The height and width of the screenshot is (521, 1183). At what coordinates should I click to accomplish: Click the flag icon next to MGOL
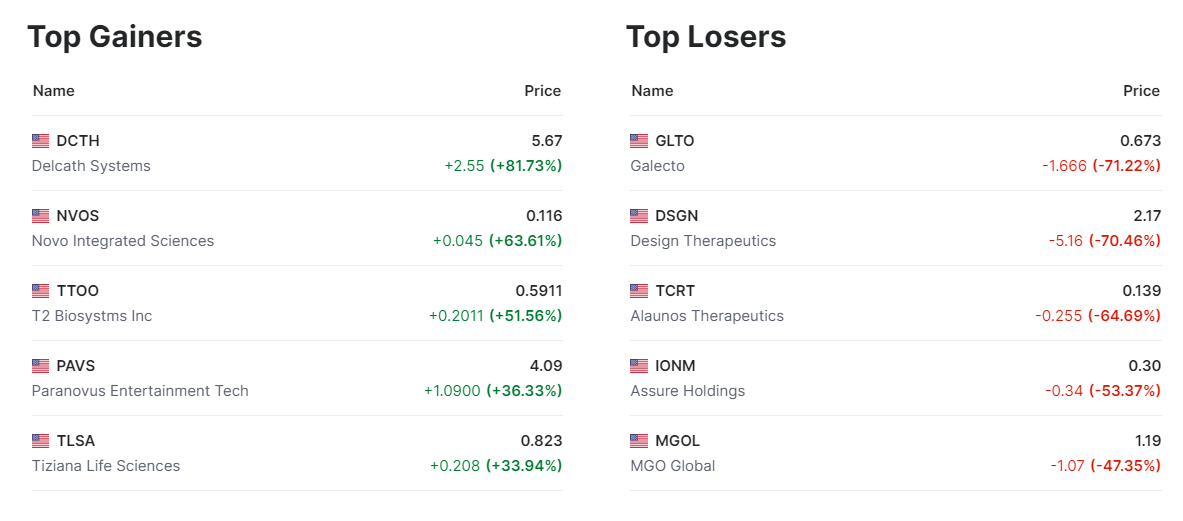(639, 441)
